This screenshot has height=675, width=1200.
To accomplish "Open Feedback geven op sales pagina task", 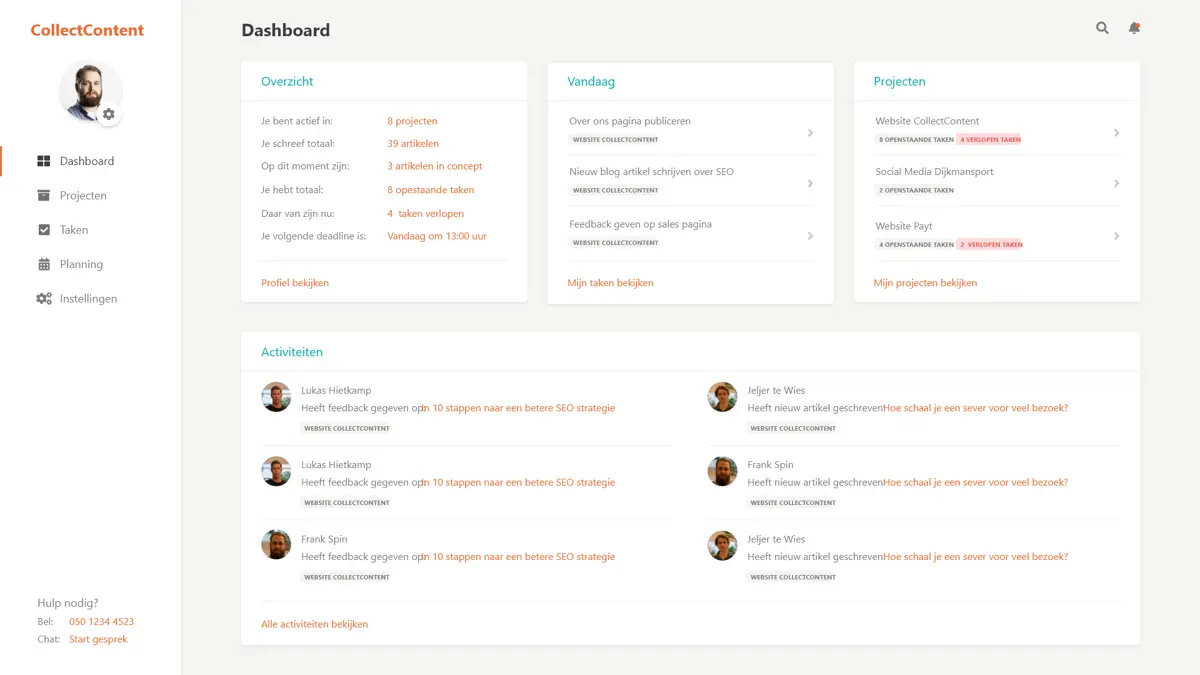I will [640, 224].
